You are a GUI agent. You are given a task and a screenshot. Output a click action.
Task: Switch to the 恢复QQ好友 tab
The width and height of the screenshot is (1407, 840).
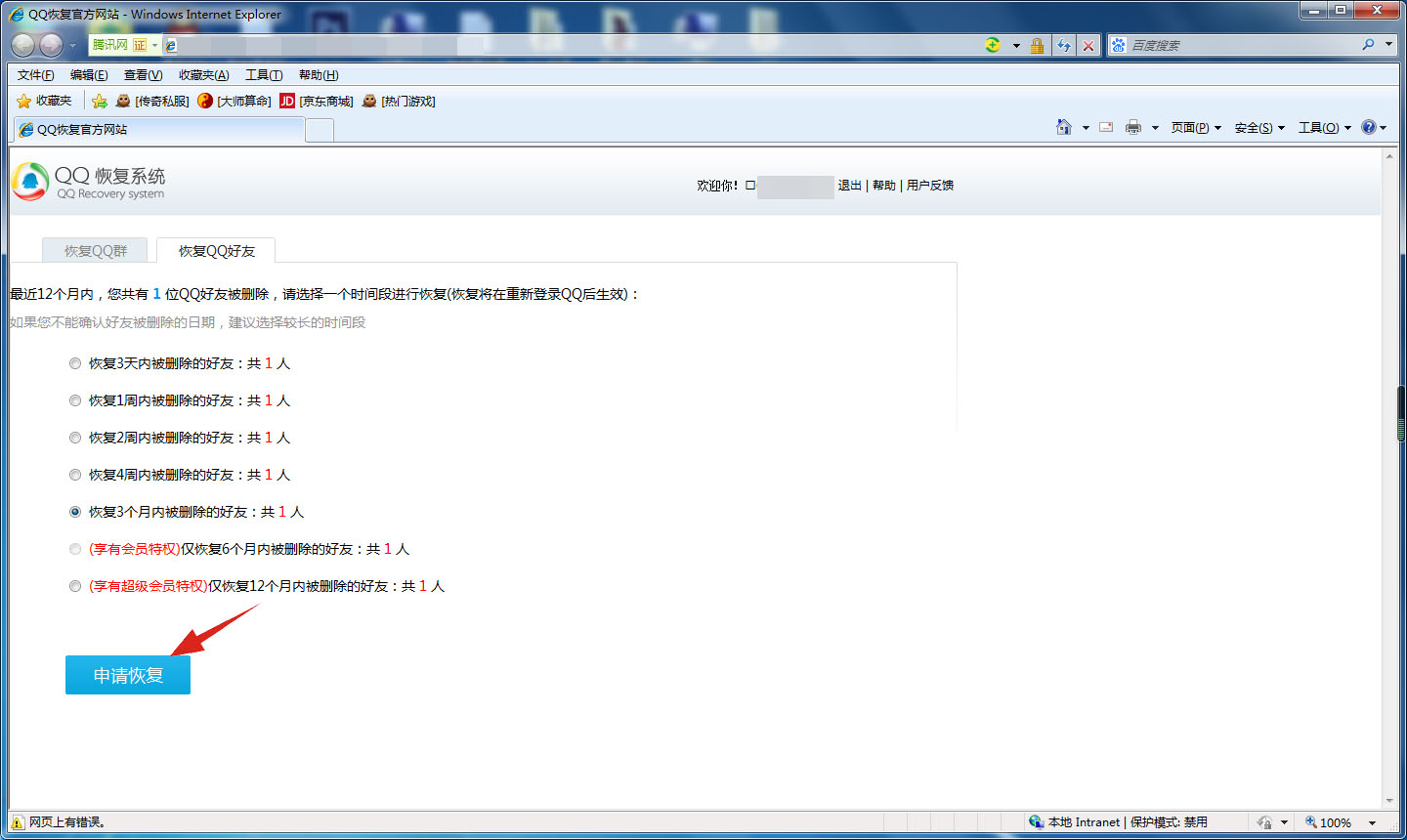216,251
